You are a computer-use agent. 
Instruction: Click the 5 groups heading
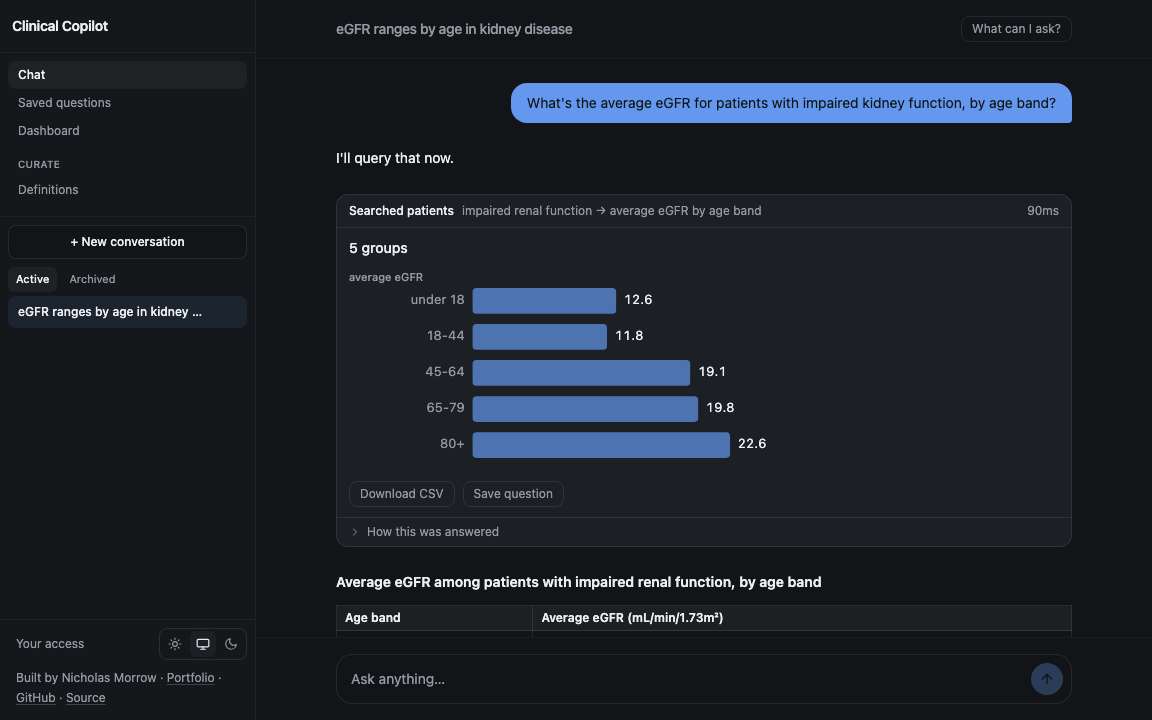click(378, 248)
